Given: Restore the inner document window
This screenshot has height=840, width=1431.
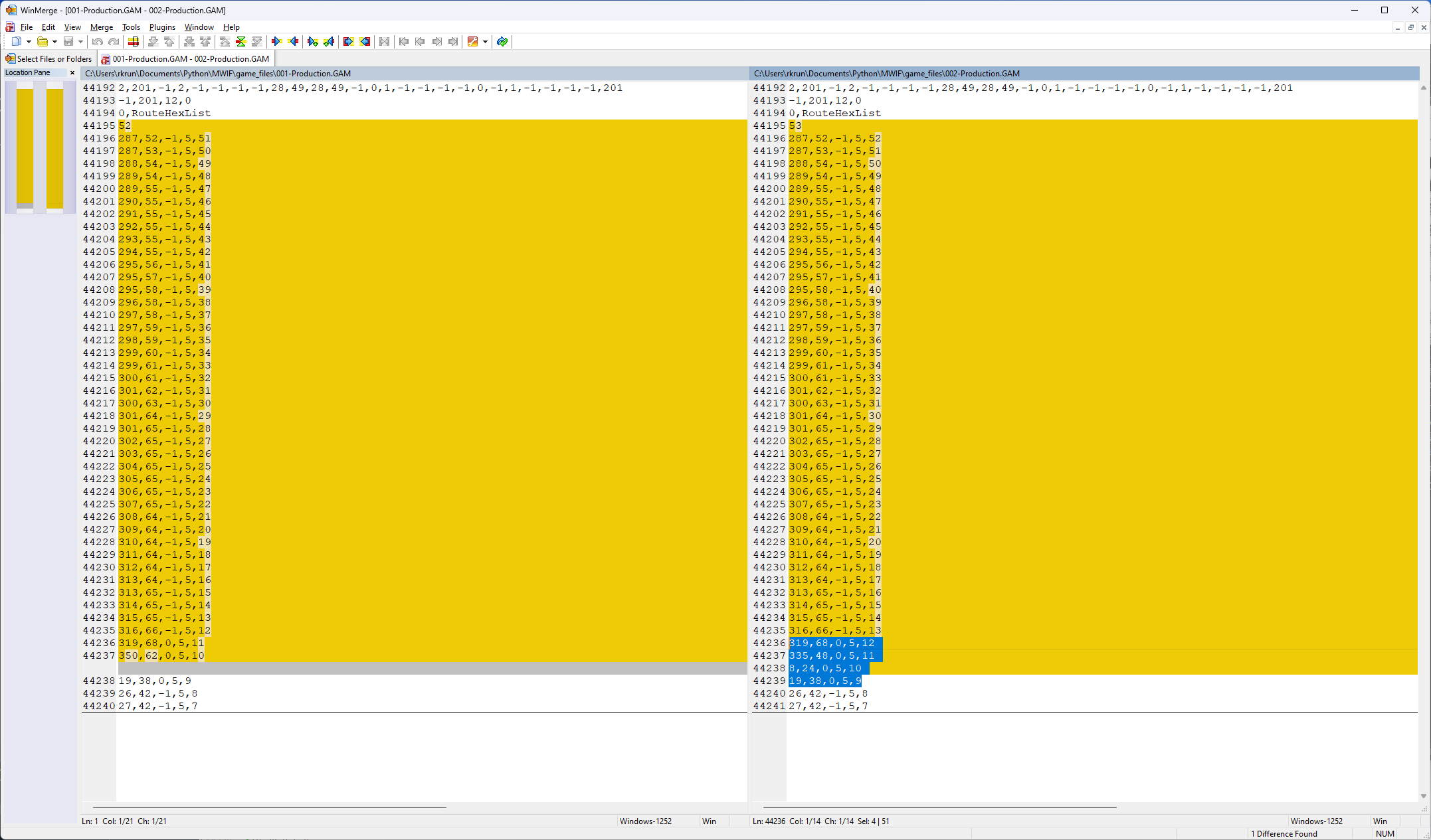Looking at the screenshot, I should tap(1411, 27).
